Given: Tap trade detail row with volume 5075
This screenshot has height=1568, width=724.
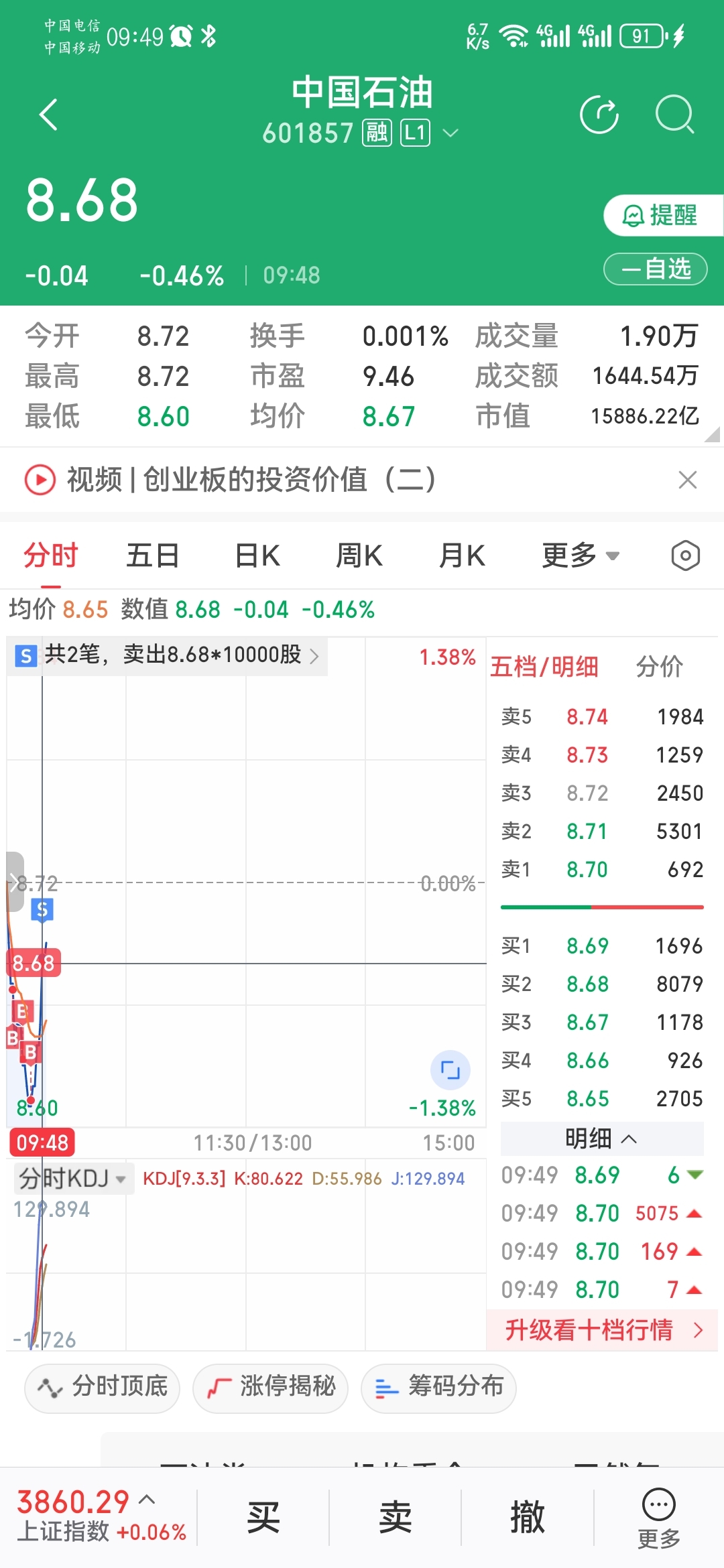Looking at the screenshot, I should click(x=602, y=1213).
